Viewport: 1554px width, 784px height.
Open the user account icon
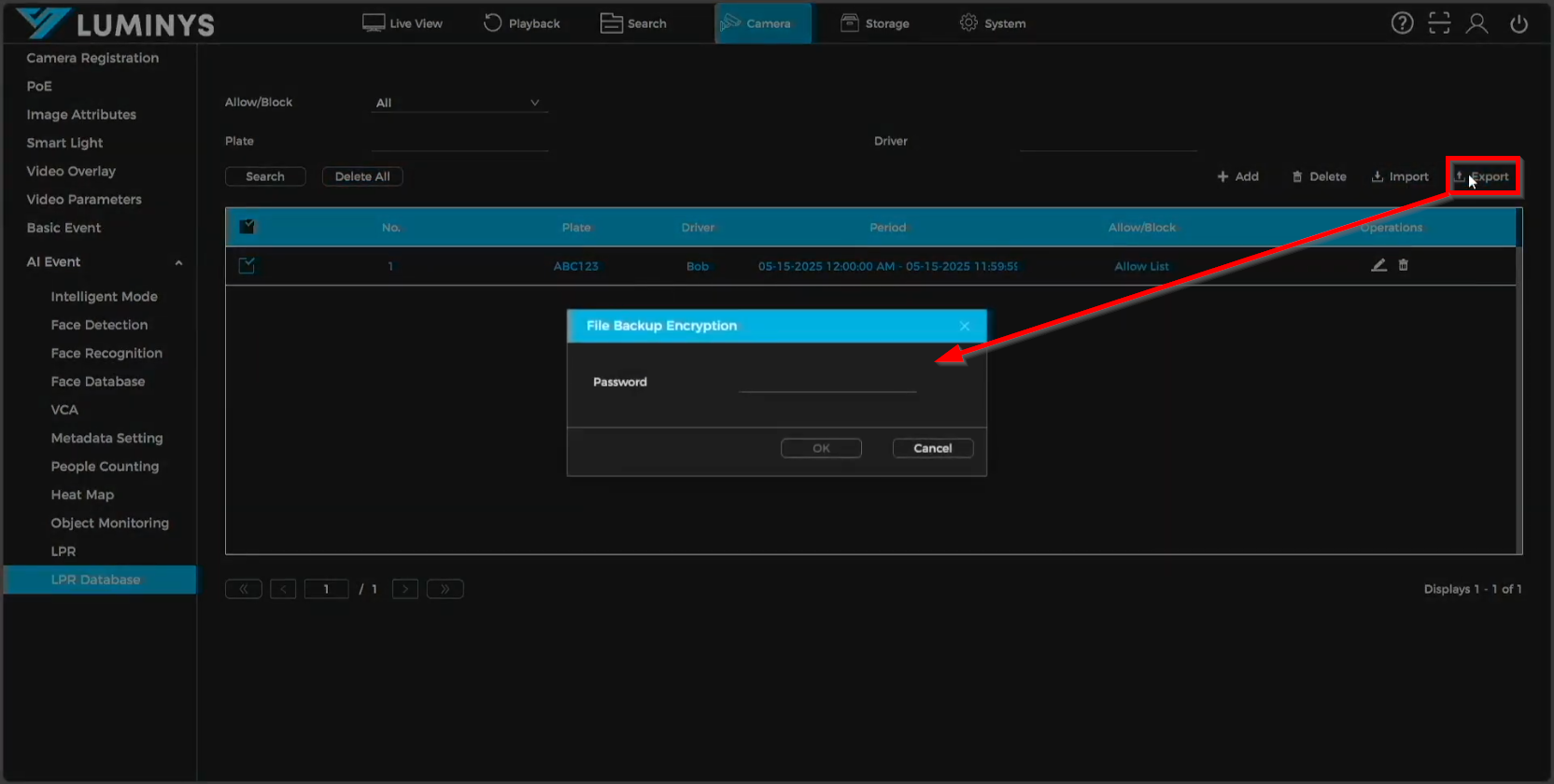coord(1476,23)
